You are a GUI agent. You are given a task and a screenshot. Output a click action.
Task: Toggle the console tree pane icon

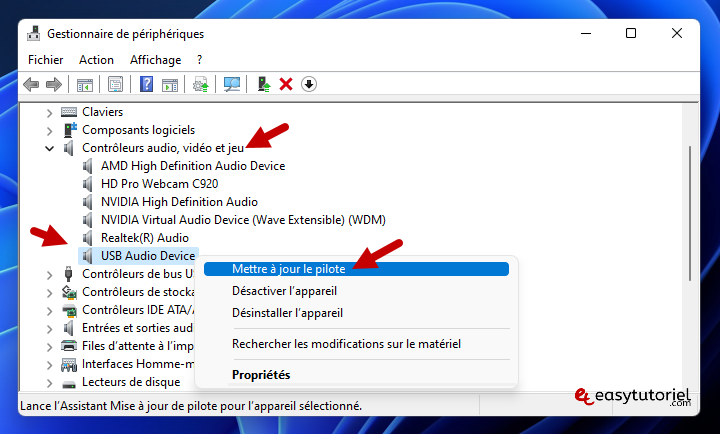85,85
